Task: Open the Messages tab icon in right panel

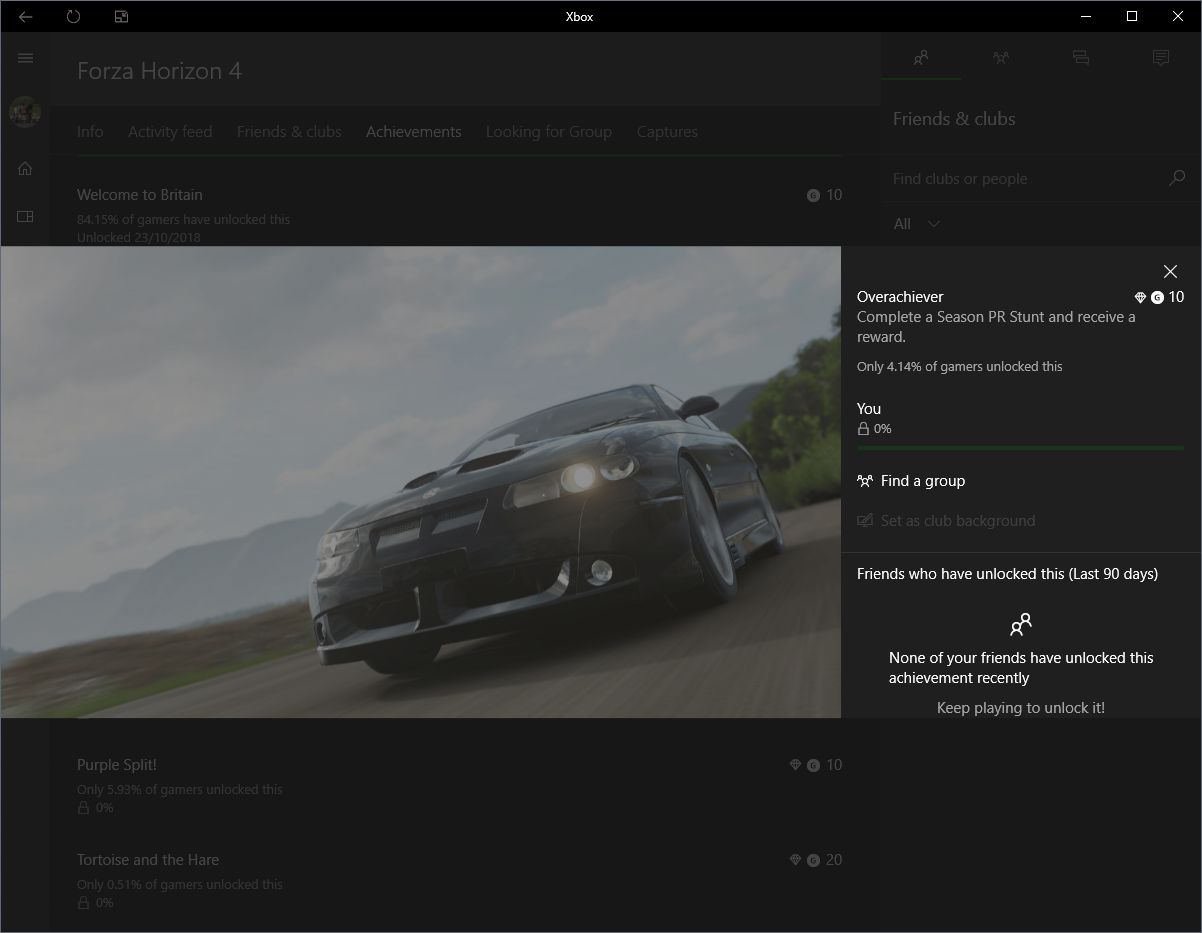Action: [1081, 58]
